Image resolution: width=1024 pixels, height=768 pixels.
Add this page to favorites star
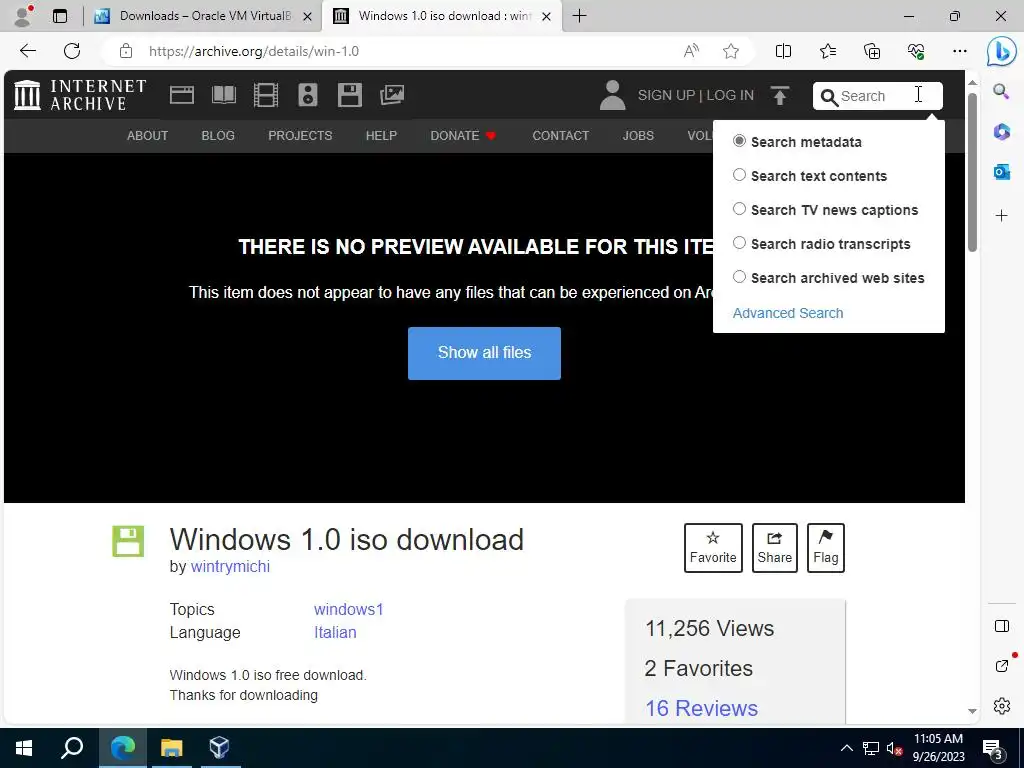[731, 51]
